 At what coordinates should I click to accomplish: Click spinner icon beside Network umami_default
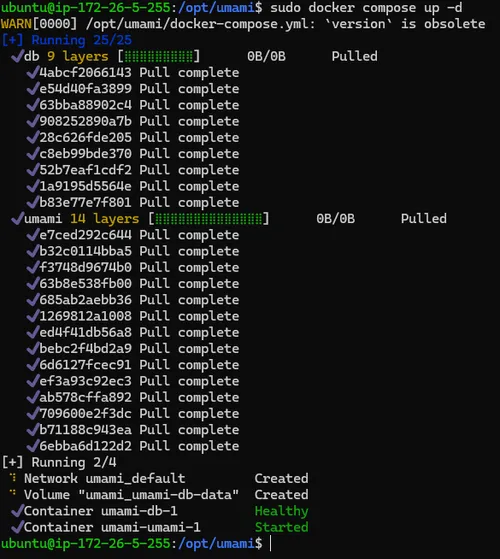[13, 478]
